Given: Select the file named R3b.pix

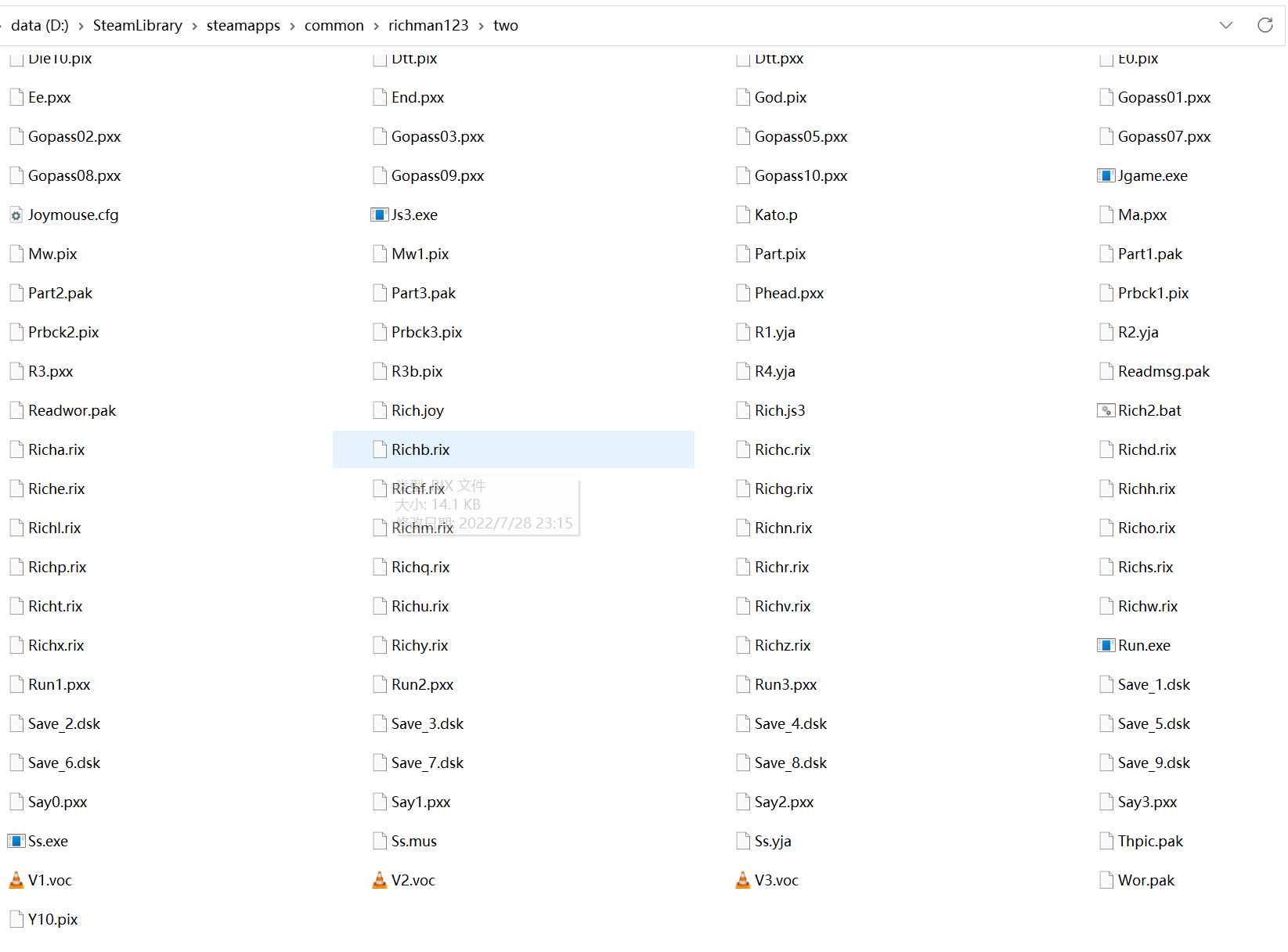Looking at the screenshot, I should tap(417, 371).
